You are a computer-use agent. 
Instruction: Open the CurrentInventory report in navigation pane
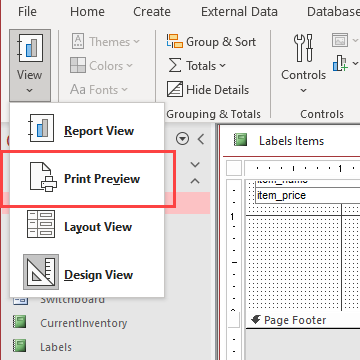(x=83, y=323)
